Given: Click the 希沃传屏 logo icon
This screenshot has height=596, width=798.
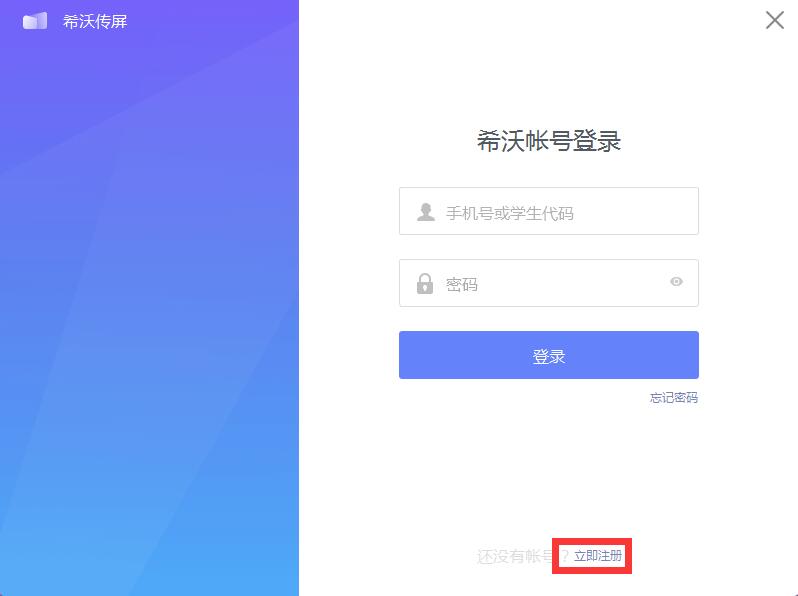Looking at the screenshot, I should (35, 21).
